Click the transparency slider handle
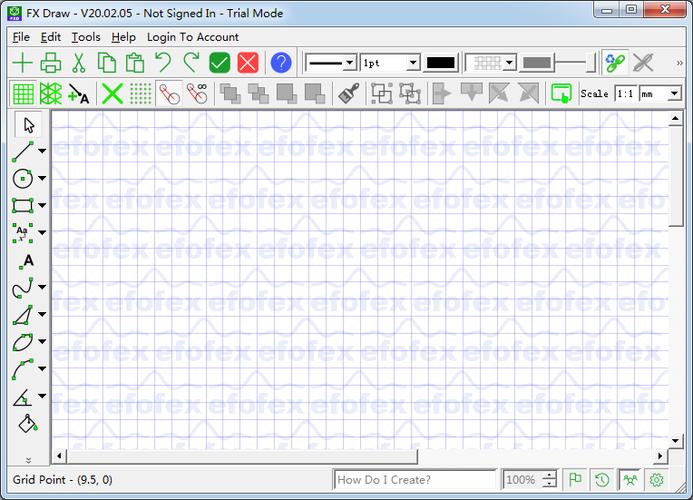This screenshot has height=500, width=693. tap(592, 63)
